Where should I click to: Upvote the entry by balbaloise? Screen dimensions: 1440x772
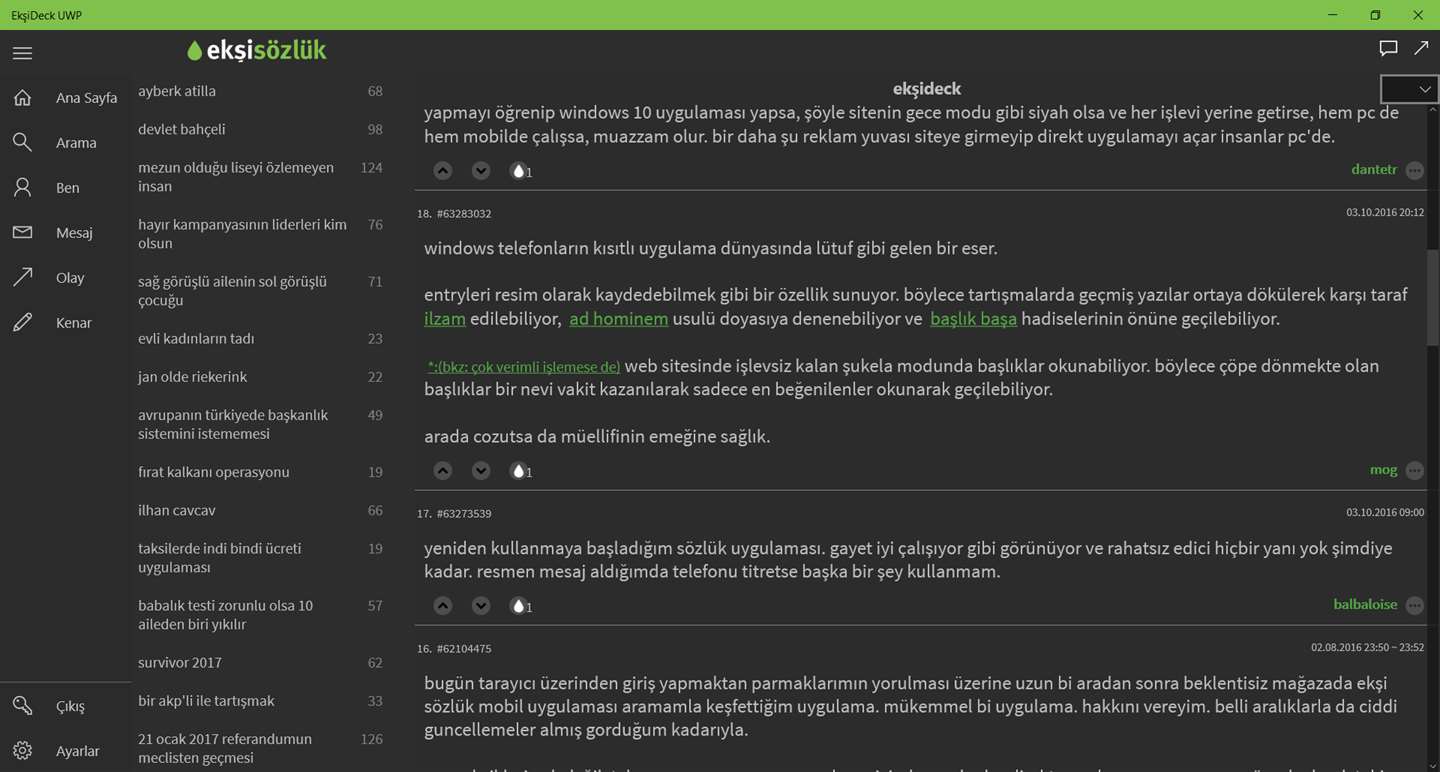click(443, 605)
